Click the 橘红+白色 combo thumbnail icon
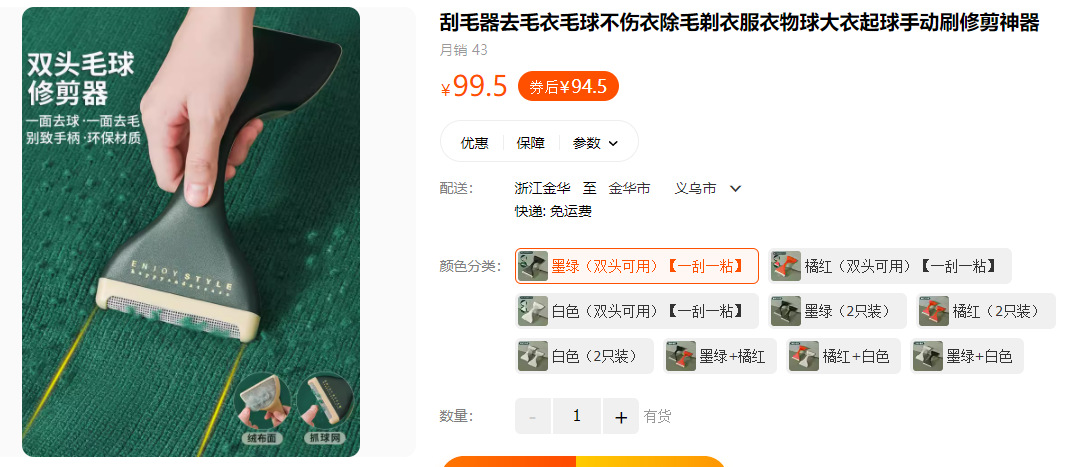The height and width of the screenshot is (467, 1088). coord(804,356)
